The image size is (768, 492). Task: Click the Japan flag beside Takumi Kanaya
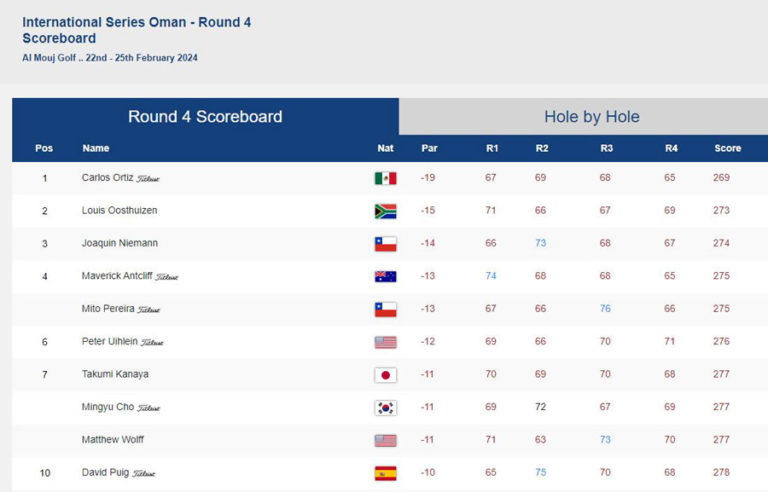point(385,375)
